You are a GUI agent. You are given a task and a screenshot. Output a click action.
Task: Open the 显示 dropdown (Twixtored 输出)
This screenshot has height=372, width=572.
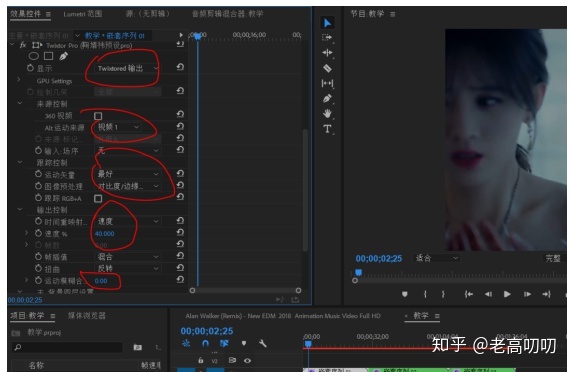127,68
